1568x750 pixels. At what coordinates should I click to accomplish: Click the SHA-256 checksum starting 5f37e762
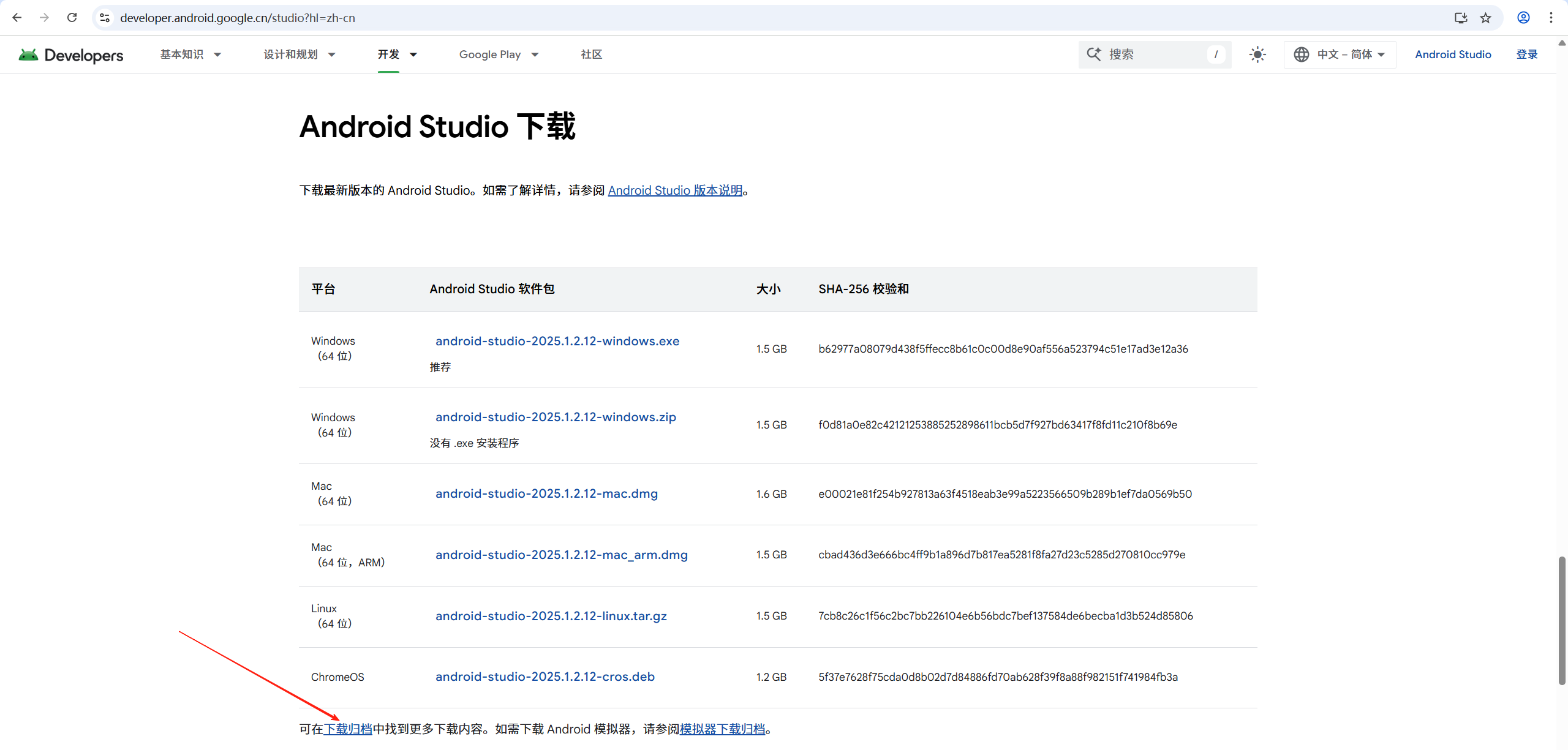[x=998, y=677]
